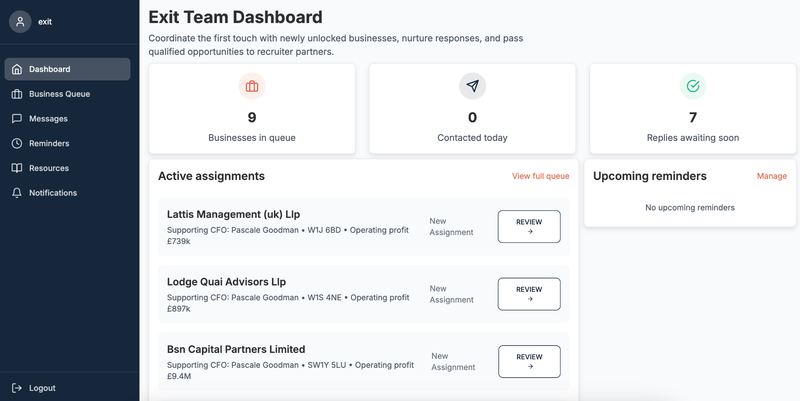Open the Business Queue menu item
This screenshot has width=800, height=401.
[x=67, y=94]
